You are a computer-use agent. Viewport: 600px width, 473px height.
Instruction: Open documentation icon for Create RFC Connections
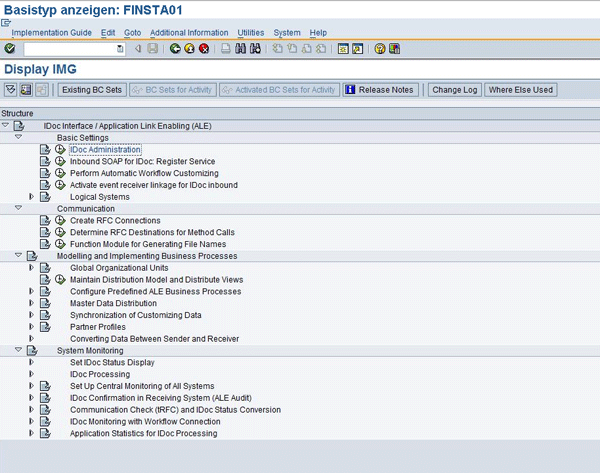pyautogui.click(x=45, y=221)
